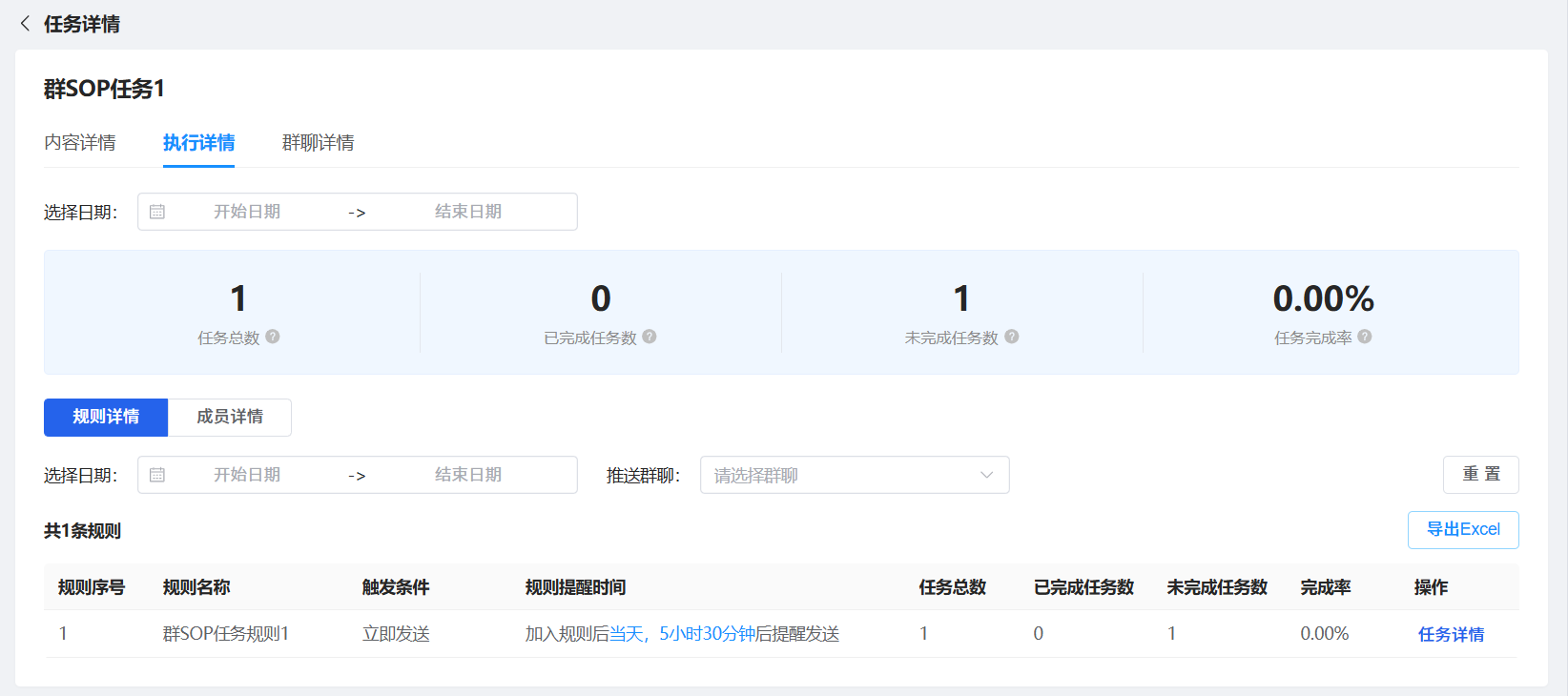Expand the 推送群聊 dropdown arrow
1568x696 pixels.
point(987,475)
